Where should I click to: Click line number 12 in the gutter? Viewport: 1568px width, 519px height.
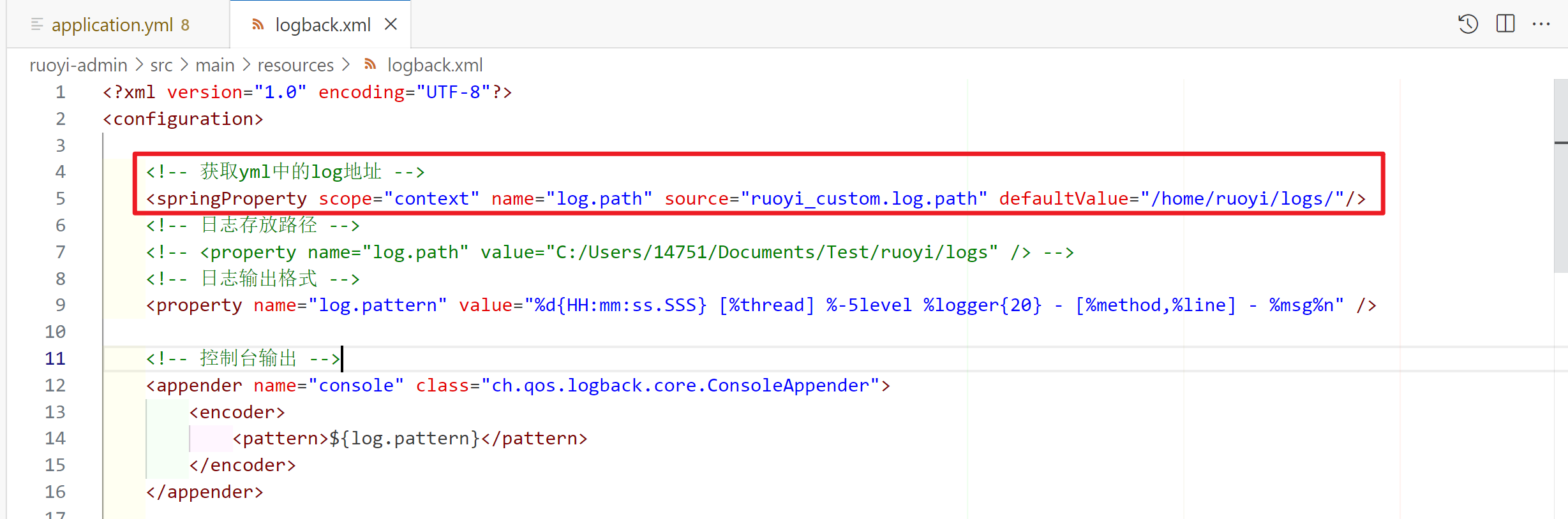[55, 385]
